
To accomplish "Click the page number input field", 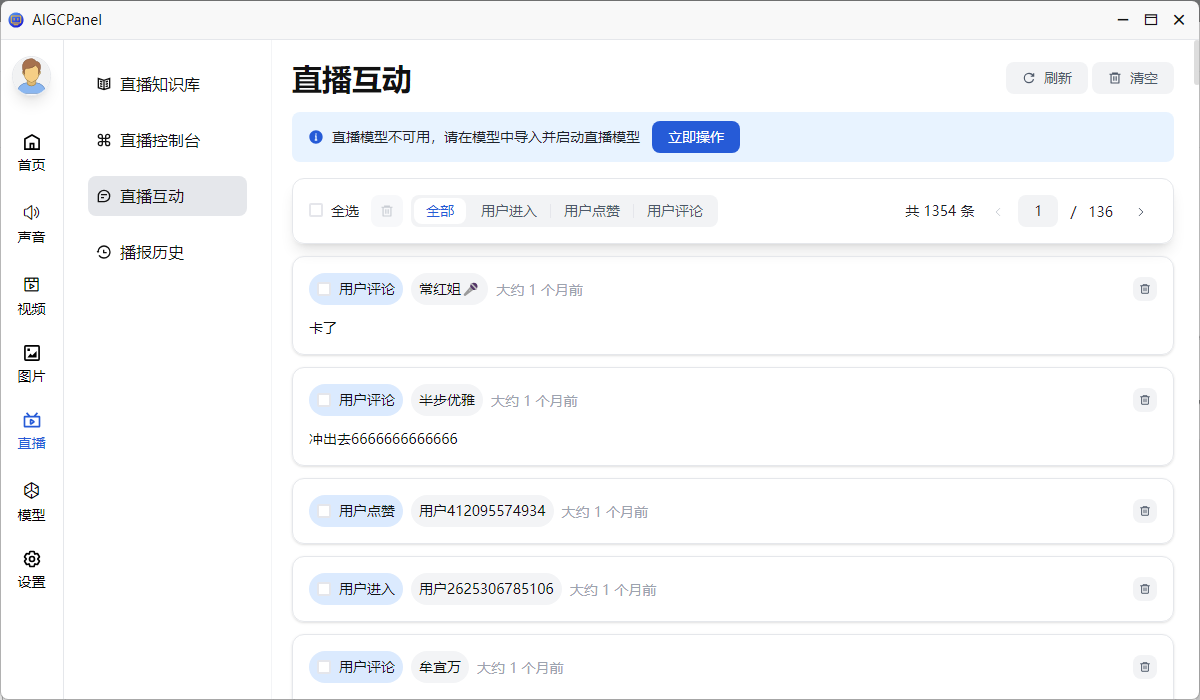I will tap(1038, 211).
